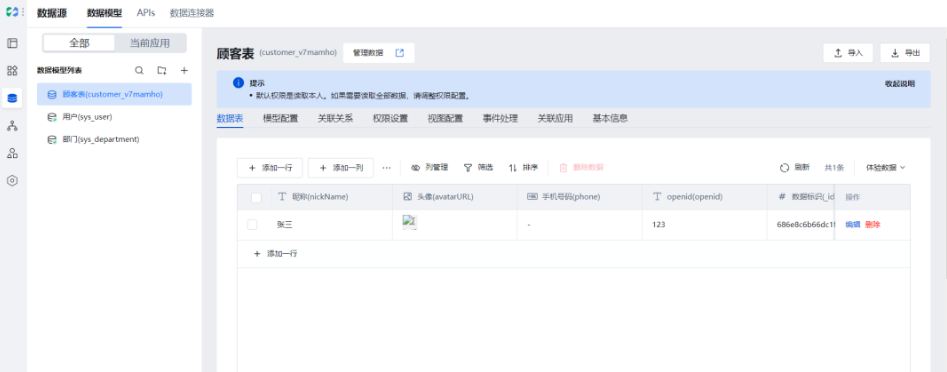Open the 权限设置 tab

(x=390, y=118)
